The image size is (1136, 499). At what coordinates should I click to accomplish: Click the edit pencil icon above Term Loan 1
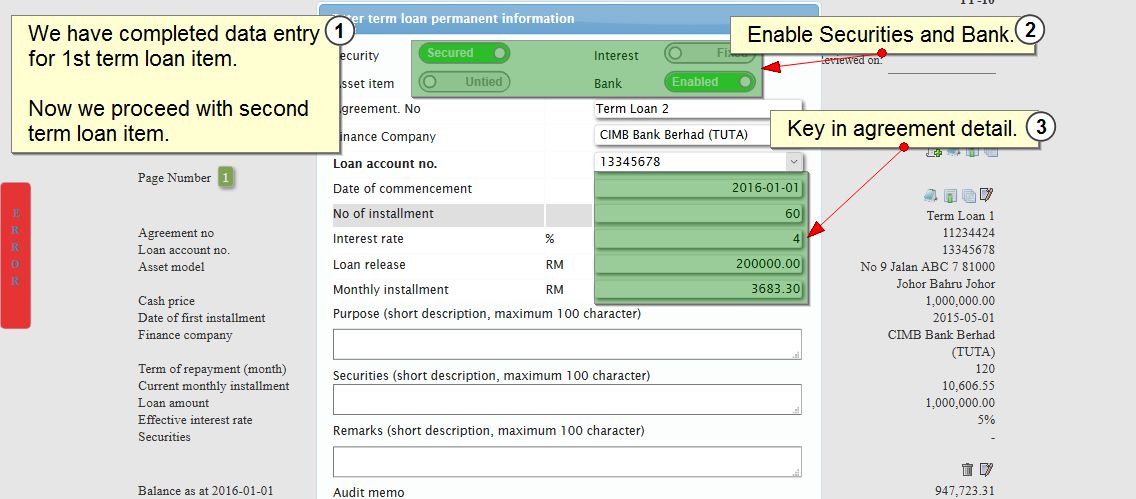point(987,195)
